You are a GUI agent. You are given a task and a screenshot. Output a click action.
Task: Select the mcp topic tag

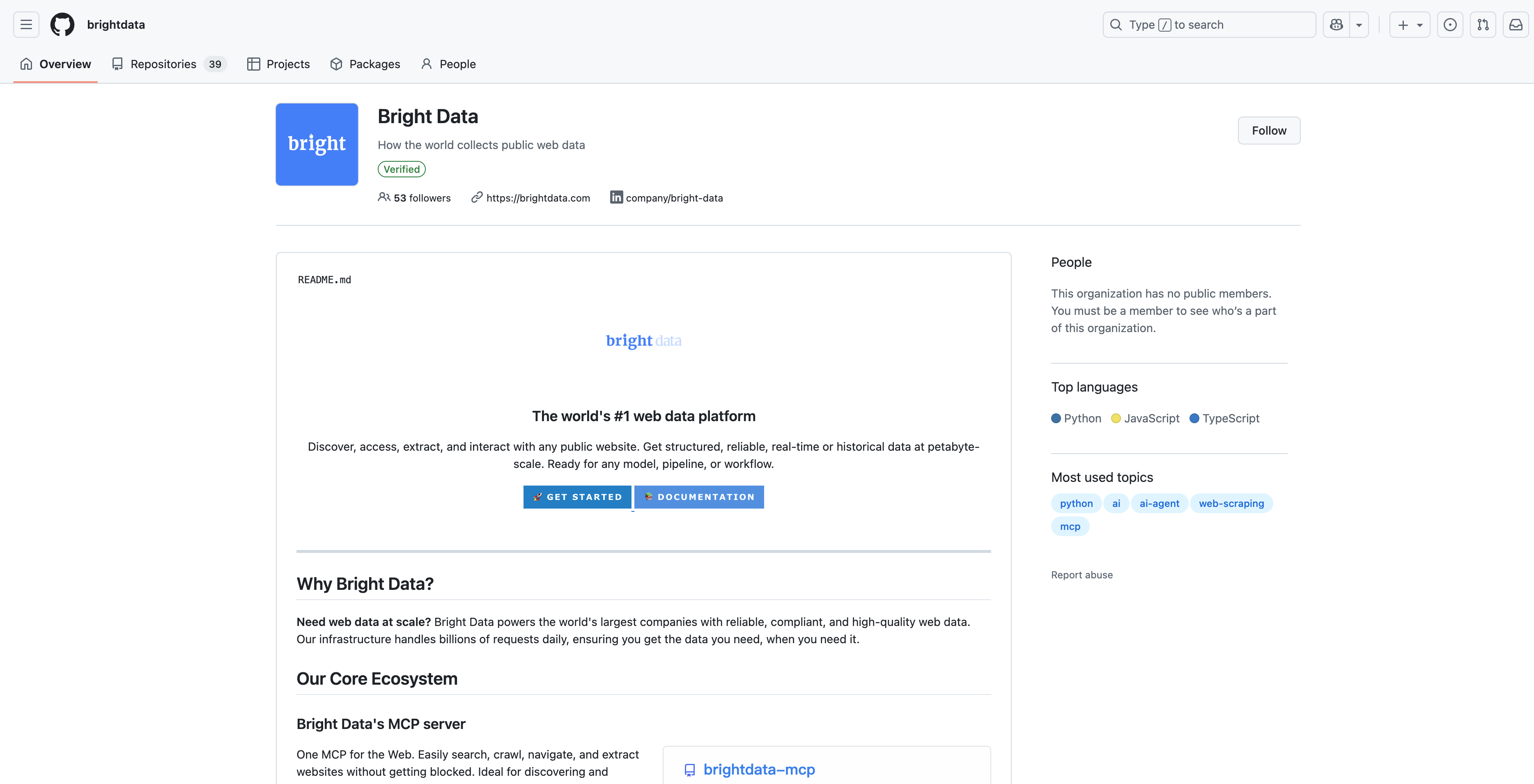point(1070,527)
